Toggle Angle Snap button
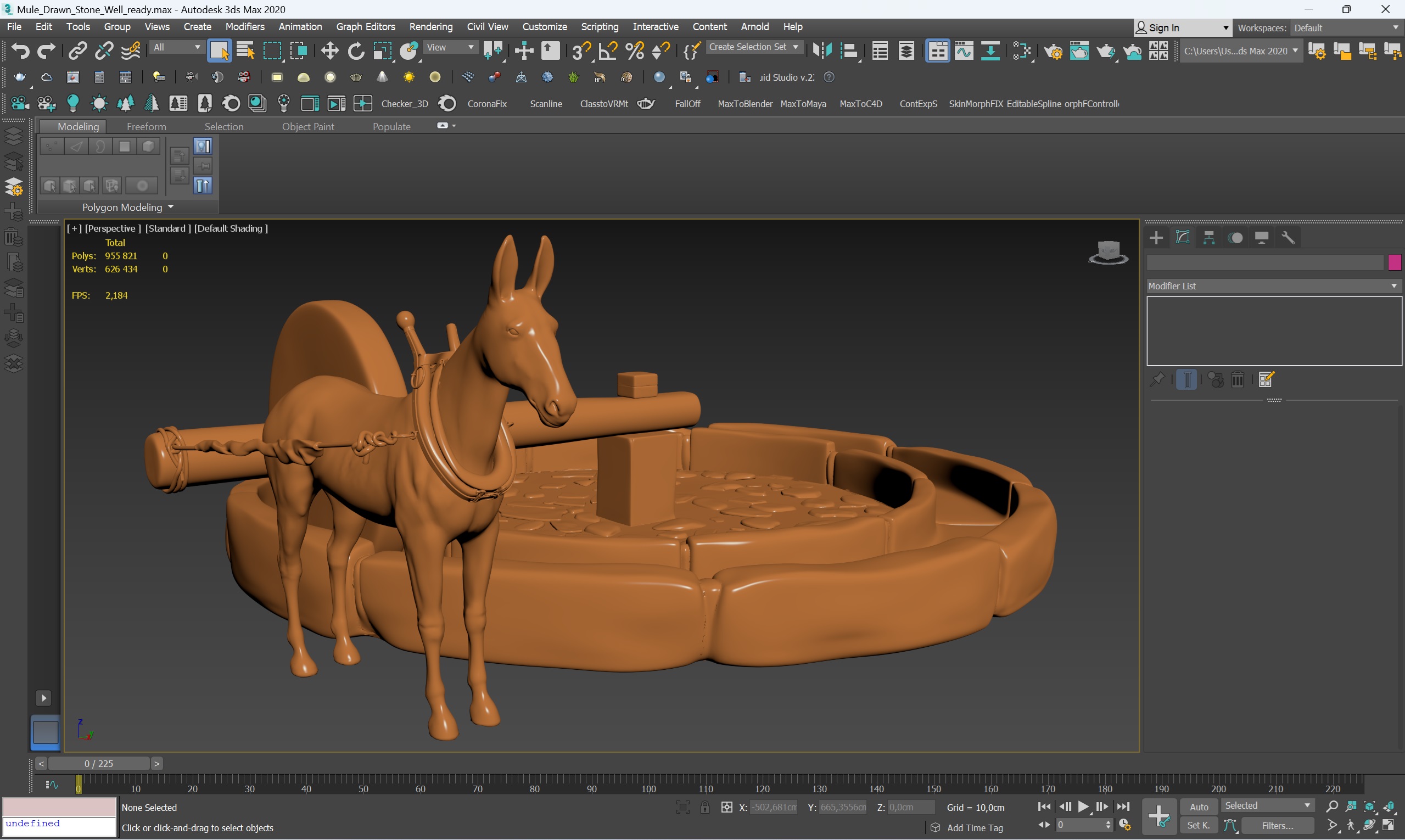 click(x=608, y=51)
